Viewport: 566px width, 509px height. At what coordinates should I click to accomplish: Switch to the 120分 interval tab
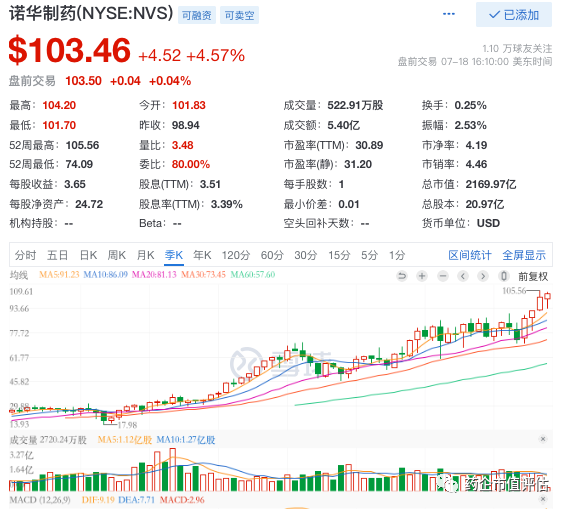[236, 255]
